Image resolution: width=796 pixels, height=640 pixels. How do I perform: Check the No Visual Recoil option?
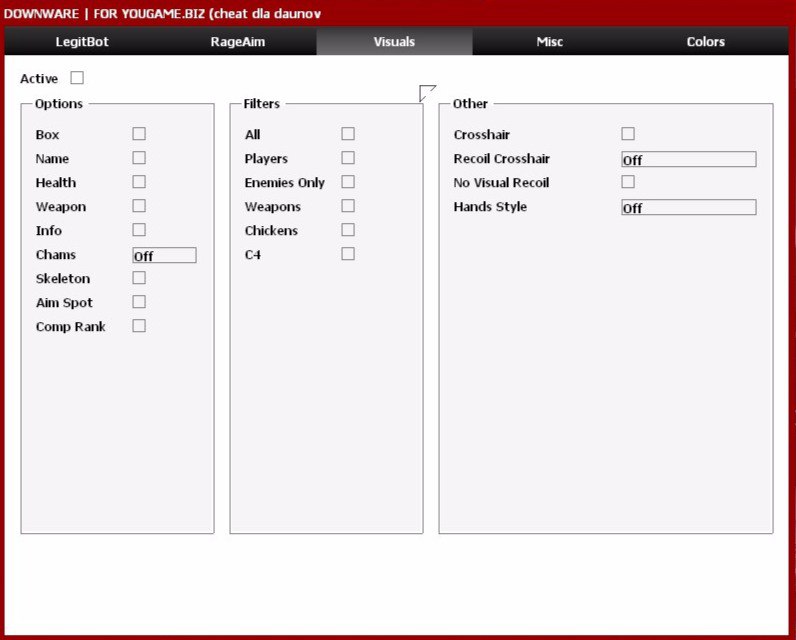pyautogui.click(x=628, y=182)
